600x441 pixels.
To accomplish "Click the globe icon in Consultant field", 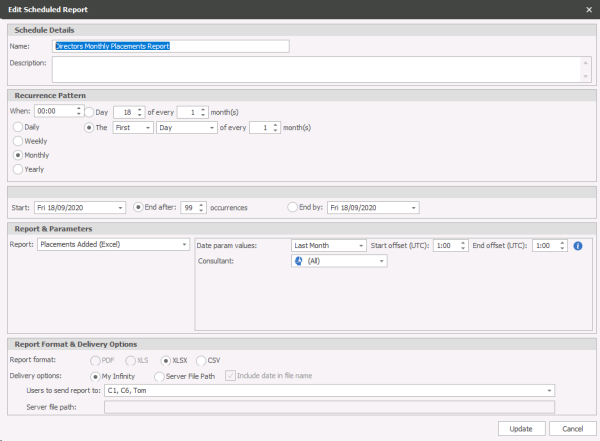I will click(299, 261).
